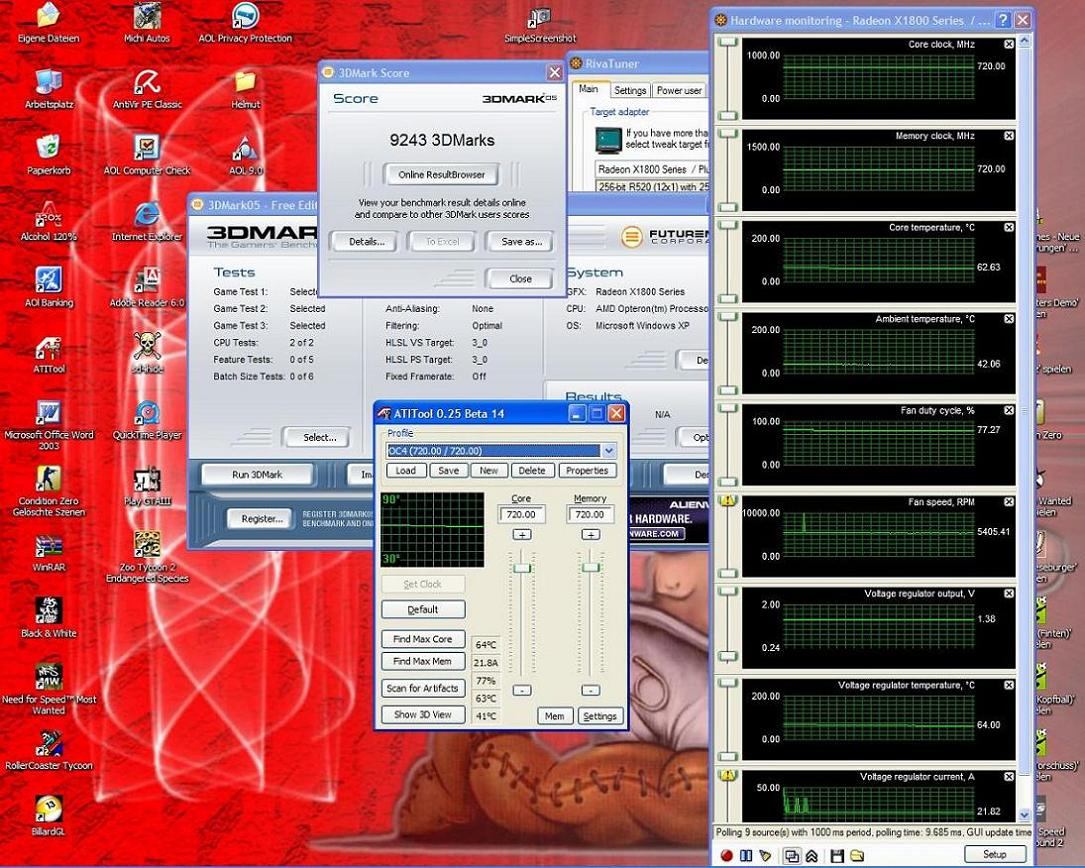Close the Core clock graph
This screenshot has width=1085, height=868.
1009,44
